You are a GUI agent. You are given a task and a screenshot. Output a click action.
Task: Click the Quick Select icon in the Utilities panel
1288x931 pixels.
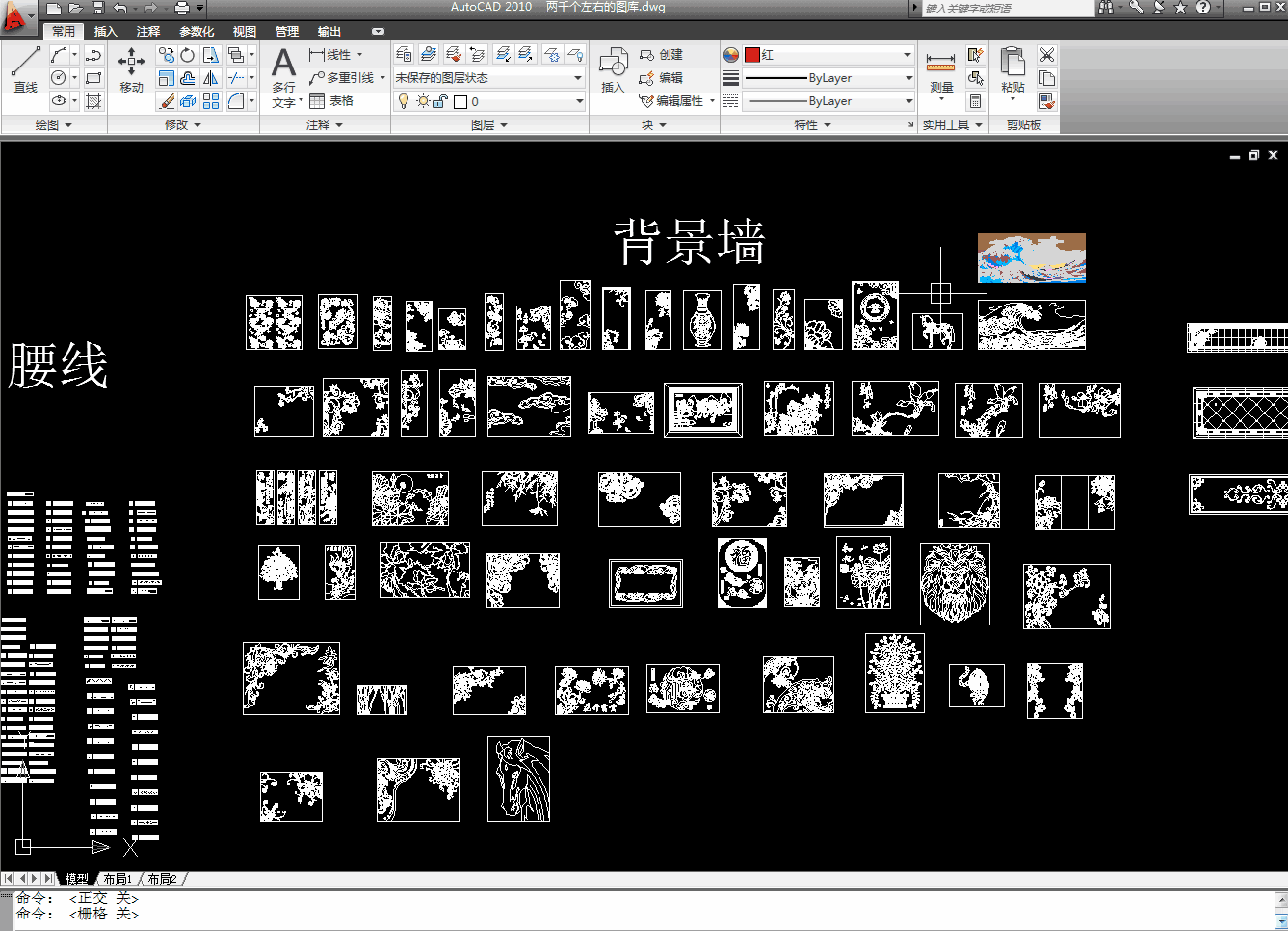pyautogui.click(x=976, y=55)
